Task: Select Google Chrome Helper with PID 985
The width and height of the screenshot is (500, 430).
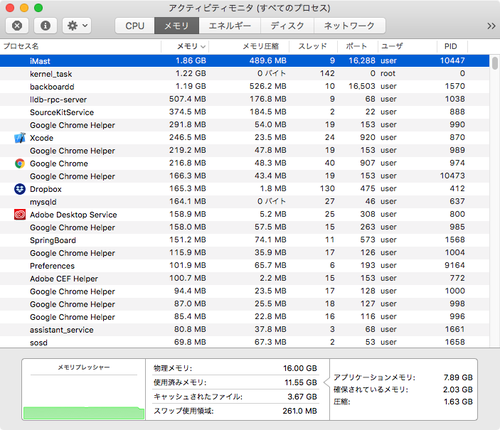Action: pyautogui.click(x=245, y=227)
